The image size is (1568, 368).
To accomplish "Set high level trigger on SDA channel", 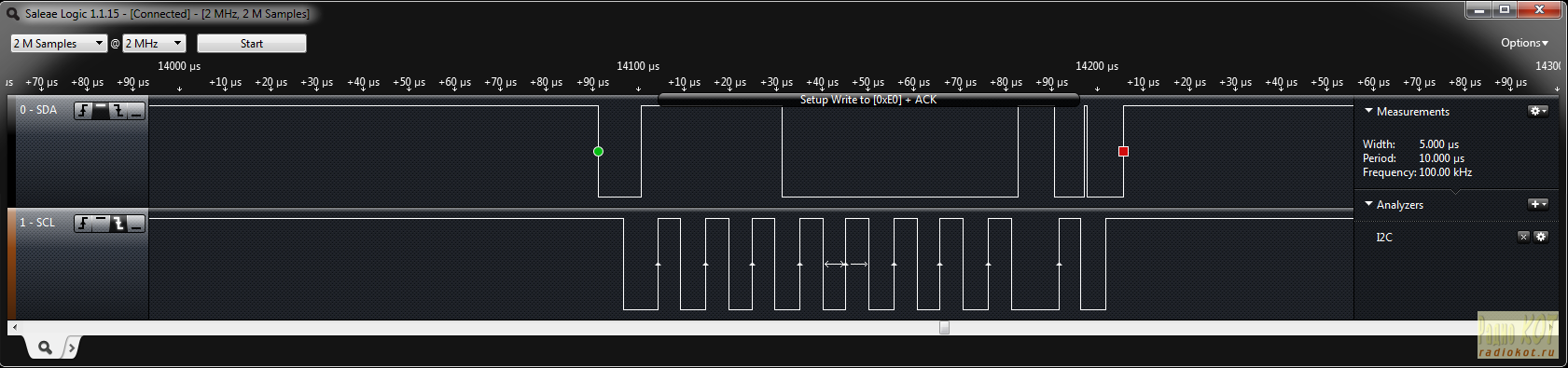I will point(101,111).
